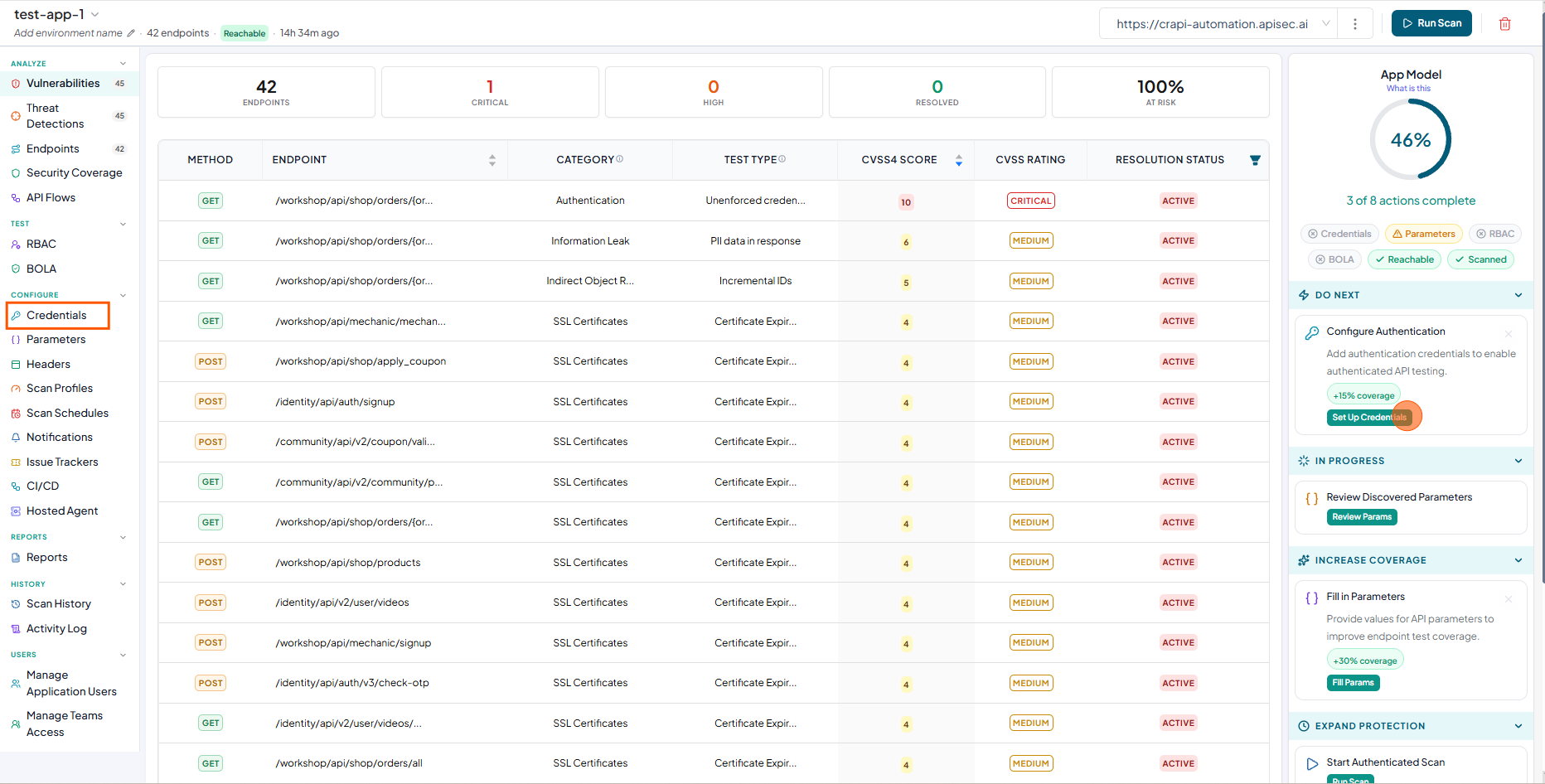
Task: Click the Resolution Status filter icon
Action: click(x=1255, y=160)
